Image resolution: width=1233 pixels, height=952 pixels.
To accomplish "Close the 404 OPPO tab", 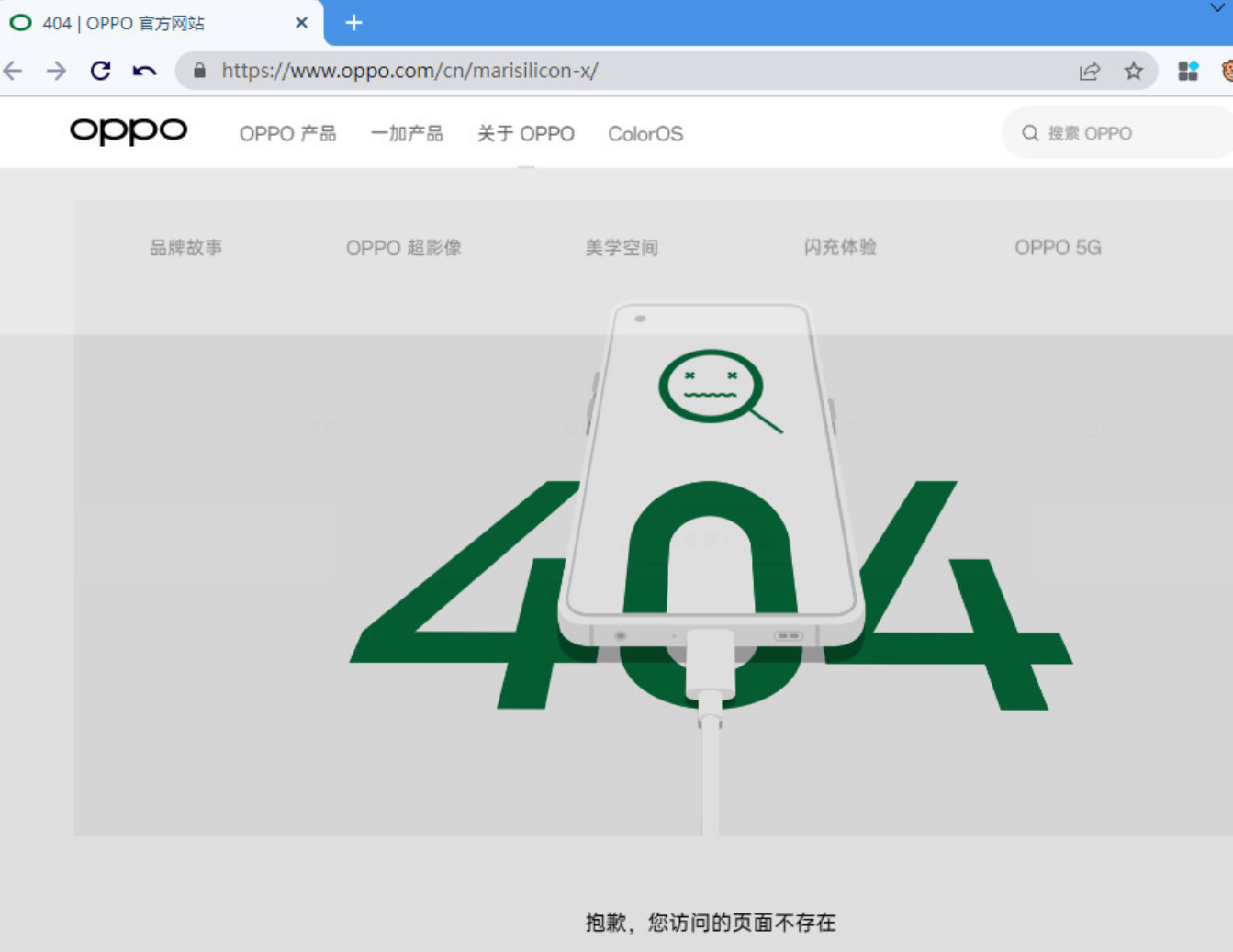I will (x=301, y=23).
